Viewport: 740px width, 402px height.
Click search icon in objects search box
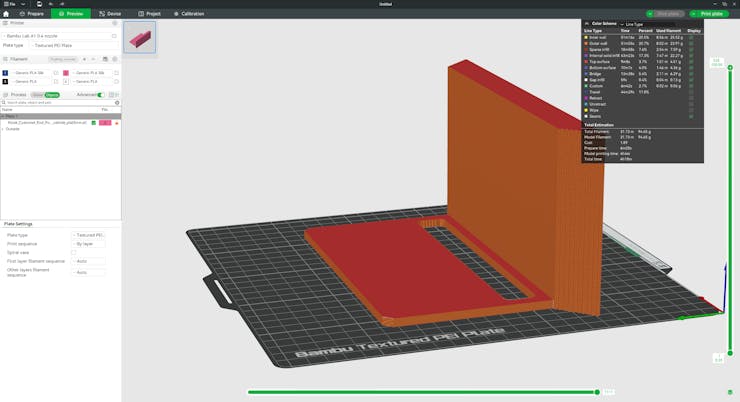tap(117, 102)
